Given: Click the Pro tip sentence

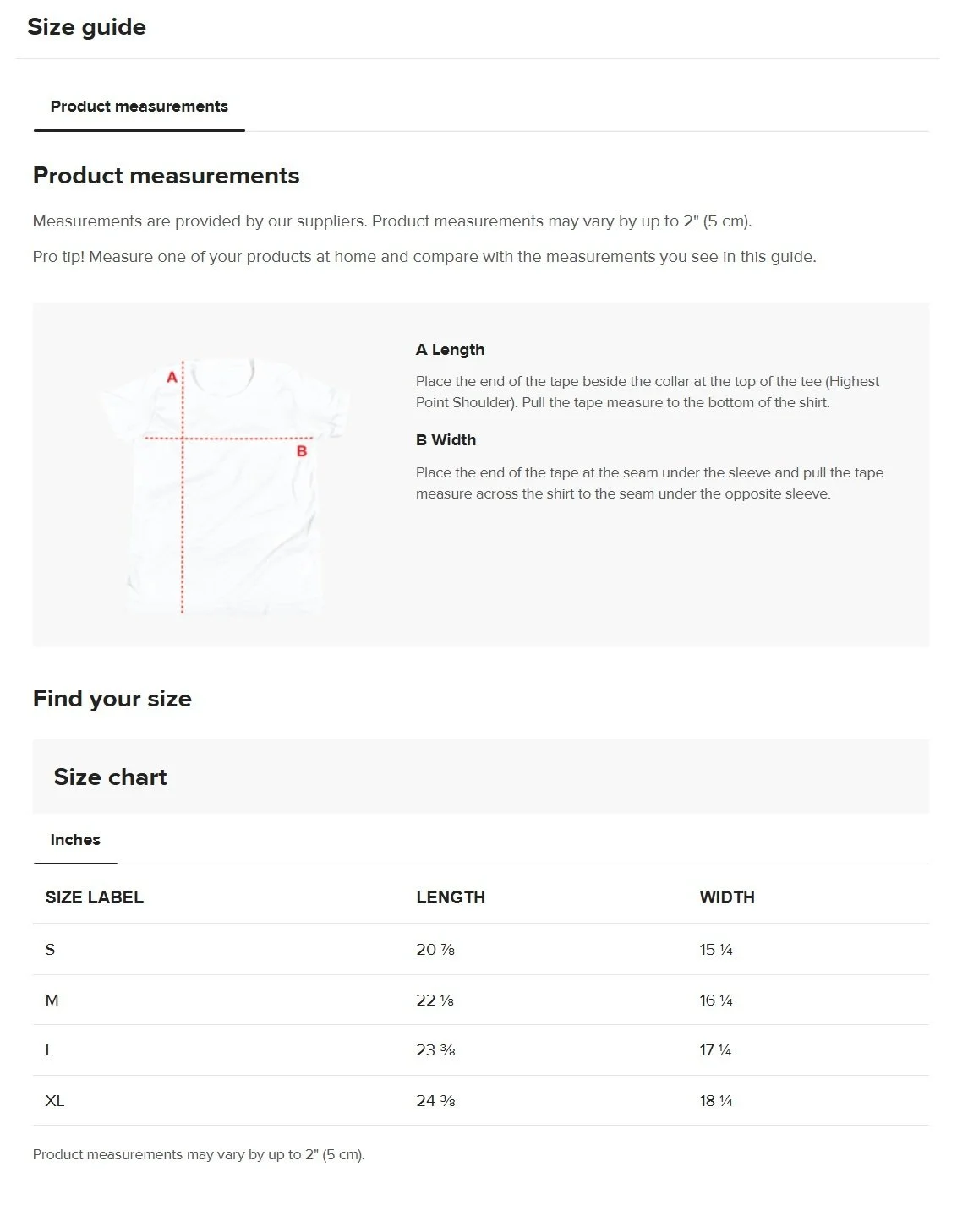Looking at the screenshot, I should tap(424, 257).
